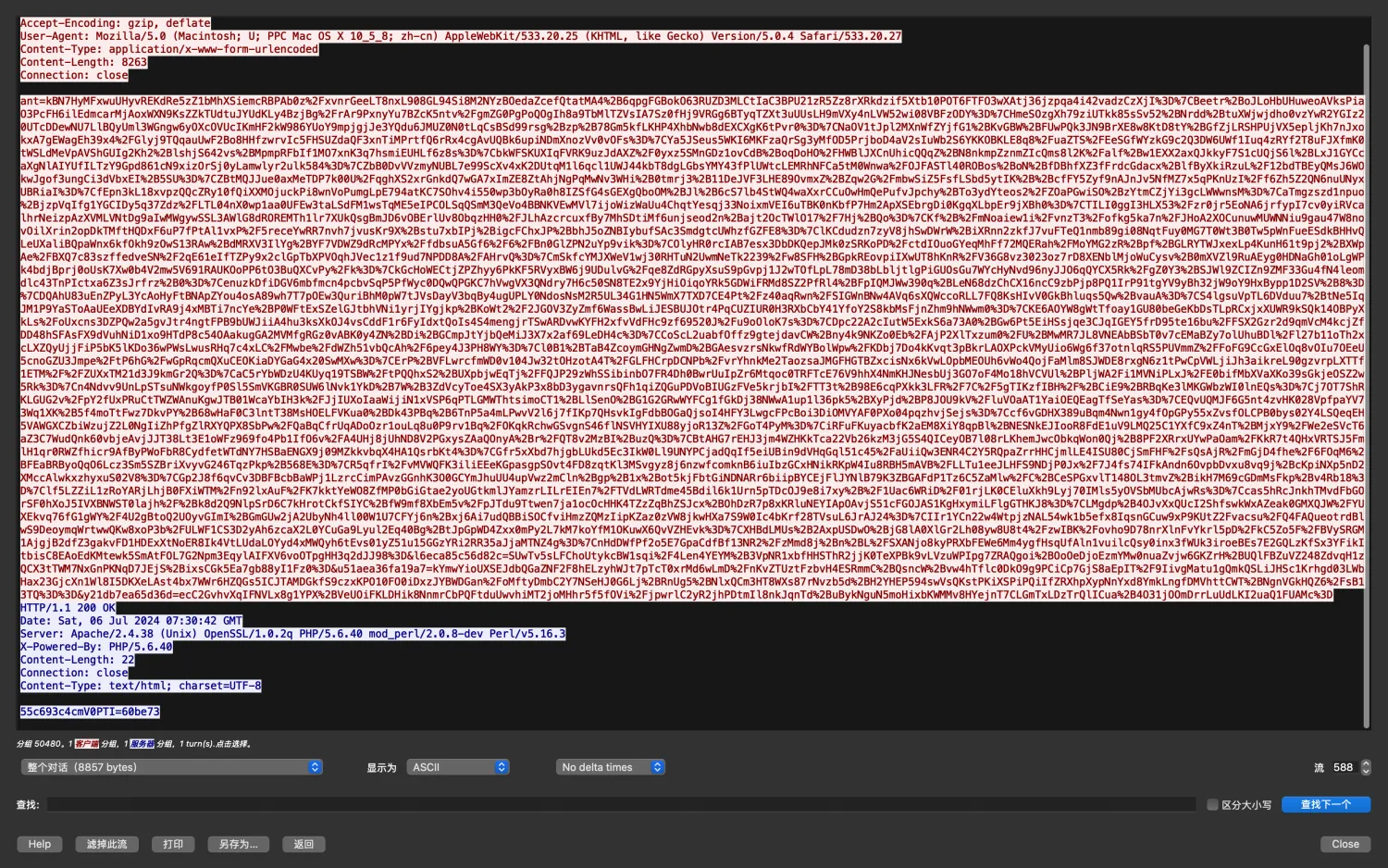Click the 查找下一个 find next button
Screen dimensions: 1388x868
coord(1325,805)
